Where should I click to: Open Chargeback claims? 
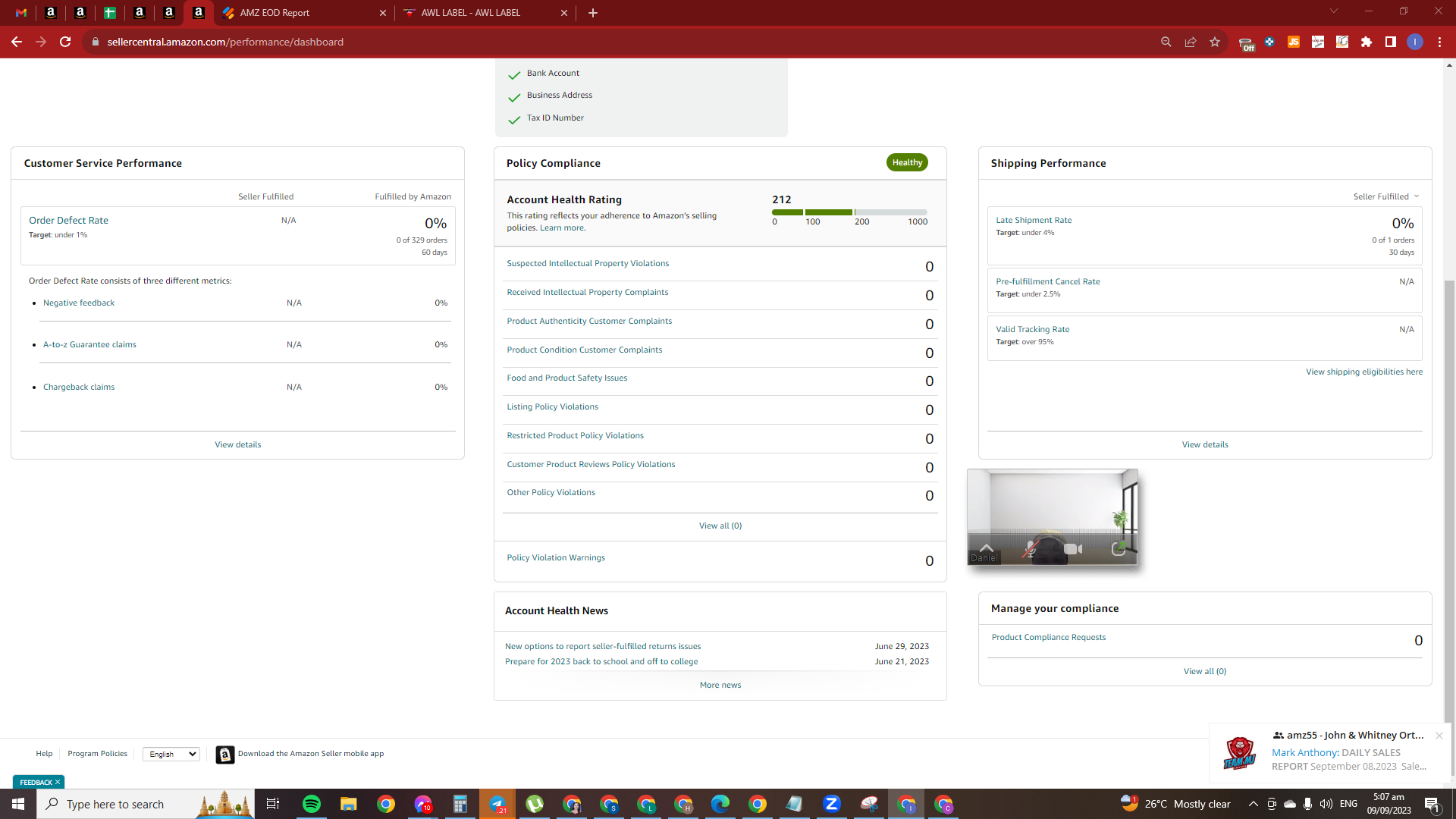(79, 387)
